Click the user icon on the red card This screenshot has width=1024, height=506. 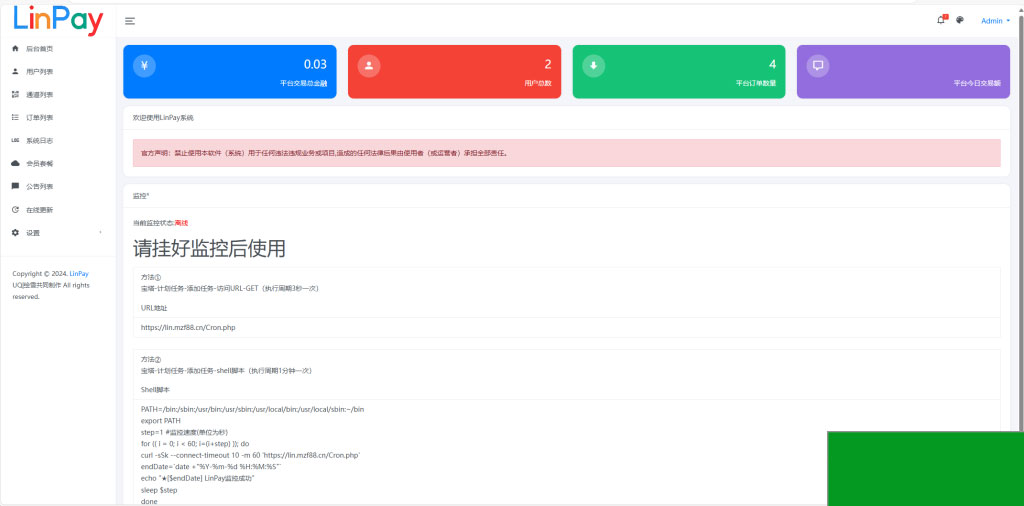click(369, 65)
